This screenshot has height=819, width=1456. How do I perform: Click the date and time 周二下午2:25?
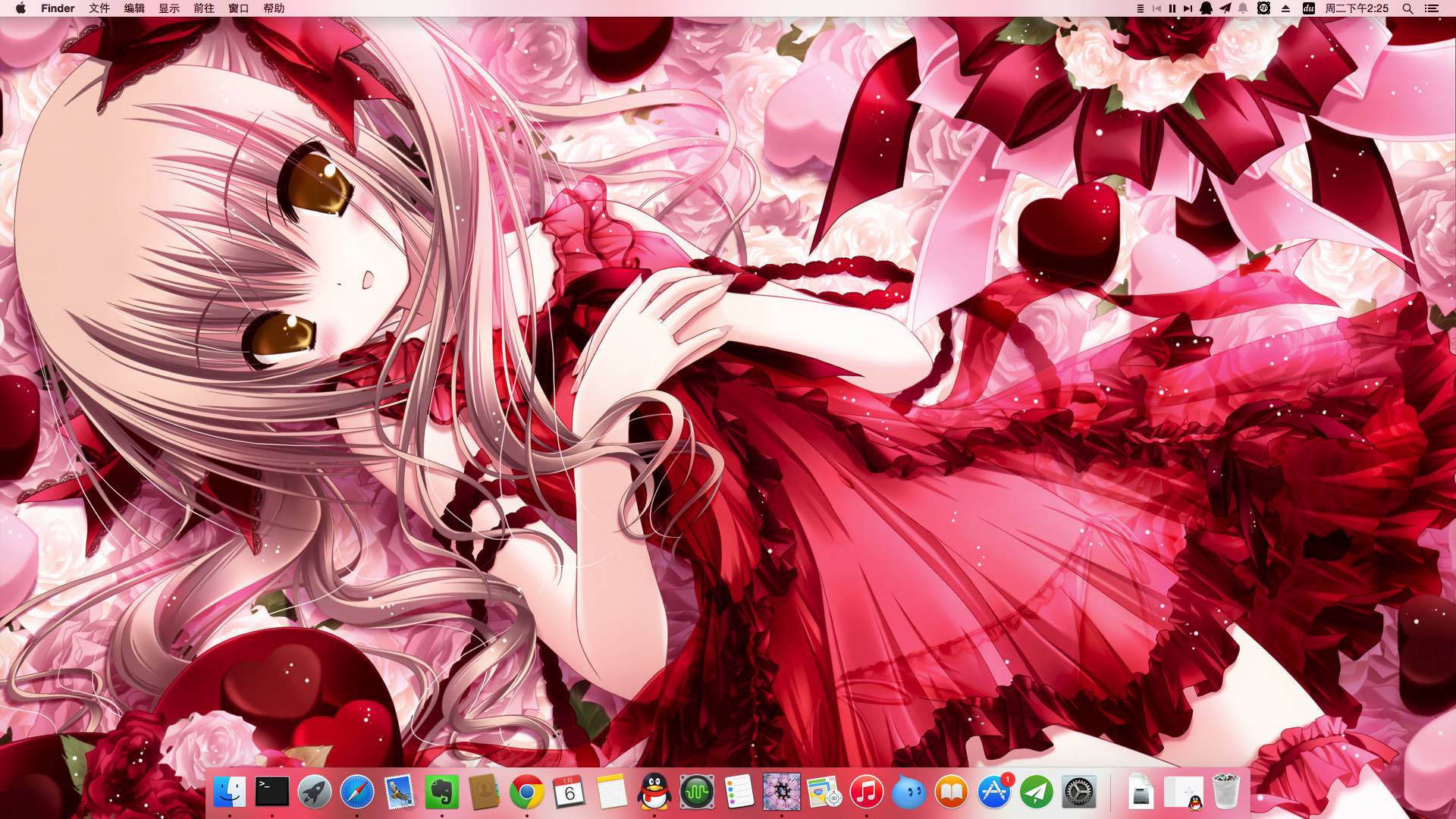tap(1357, 8)
